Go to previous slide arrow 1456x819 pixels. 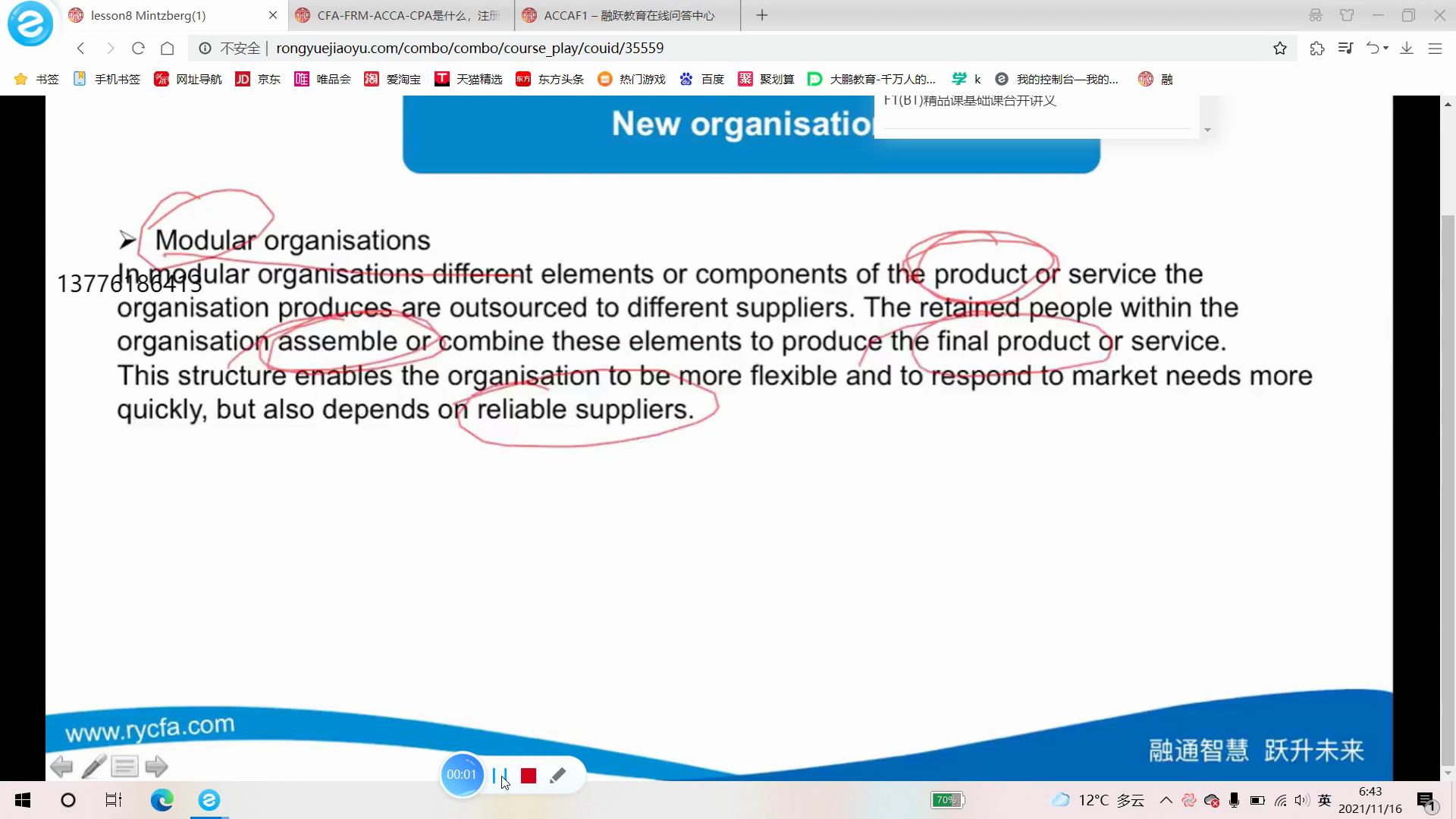tap(61, 767)
